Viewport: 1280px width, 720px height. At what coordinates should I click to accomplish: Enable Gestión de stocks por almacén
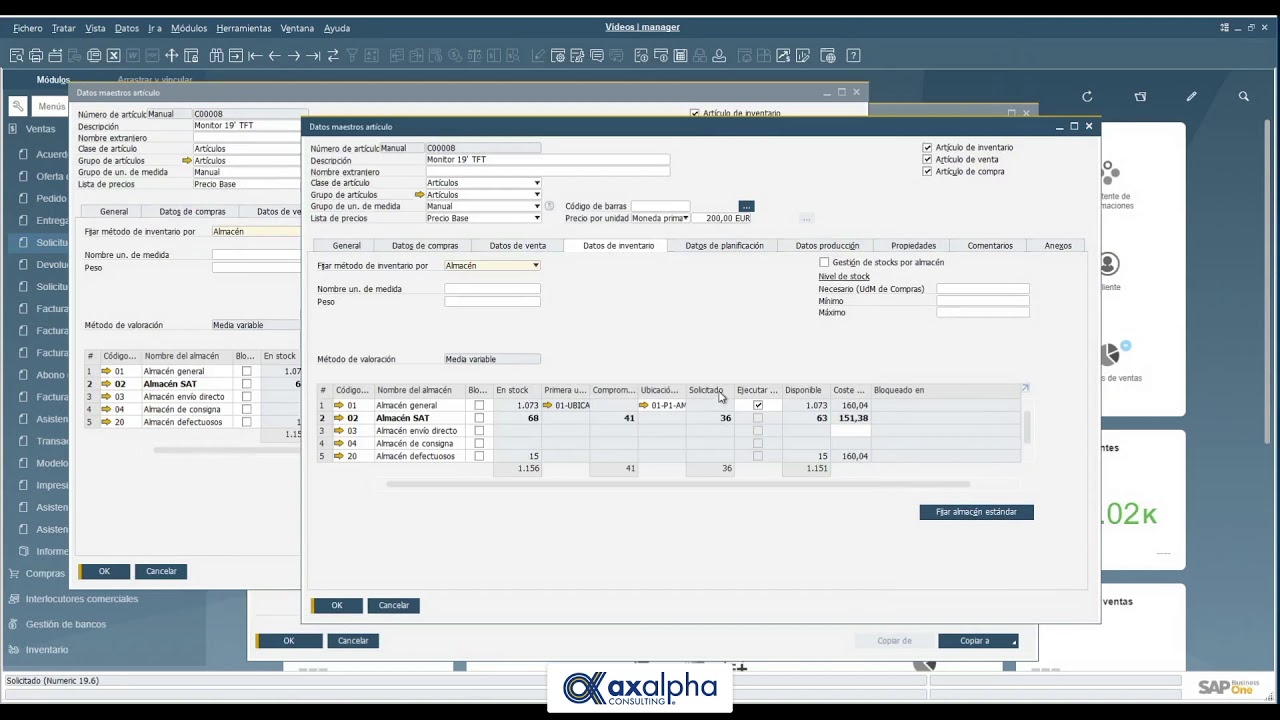[x=824, y=262]
